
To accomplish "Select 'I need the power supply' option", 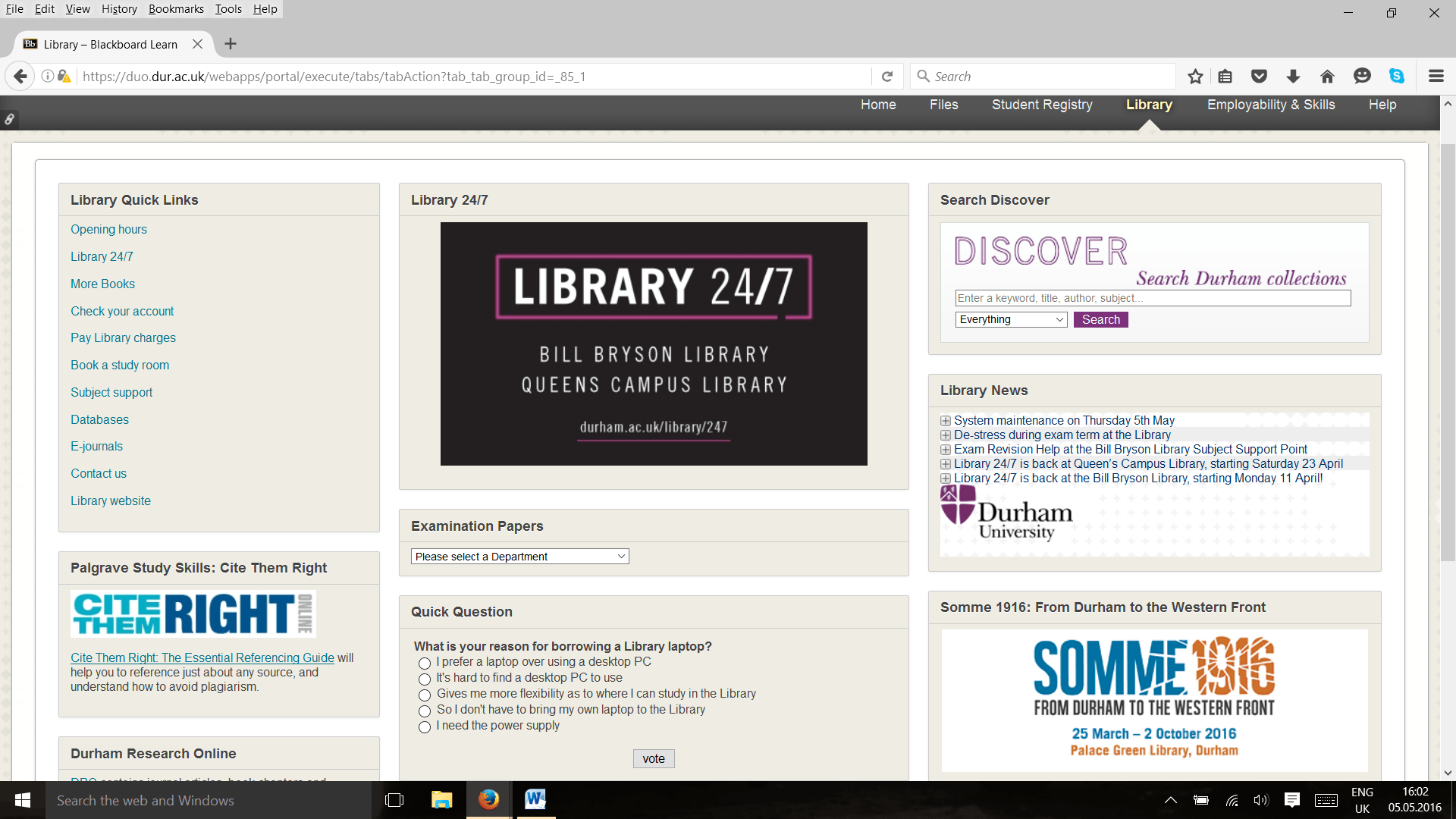I will pos(425,726).
